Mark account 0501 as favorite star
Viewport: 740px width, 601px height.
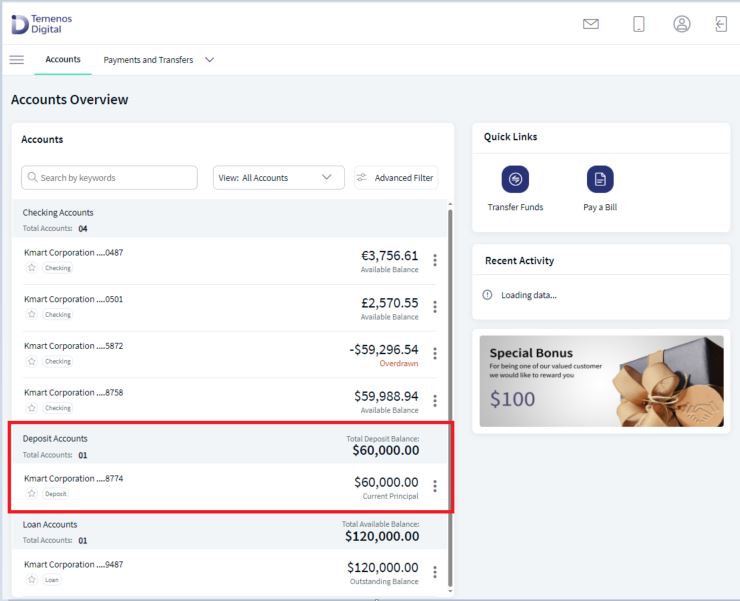tap(32, 314)
